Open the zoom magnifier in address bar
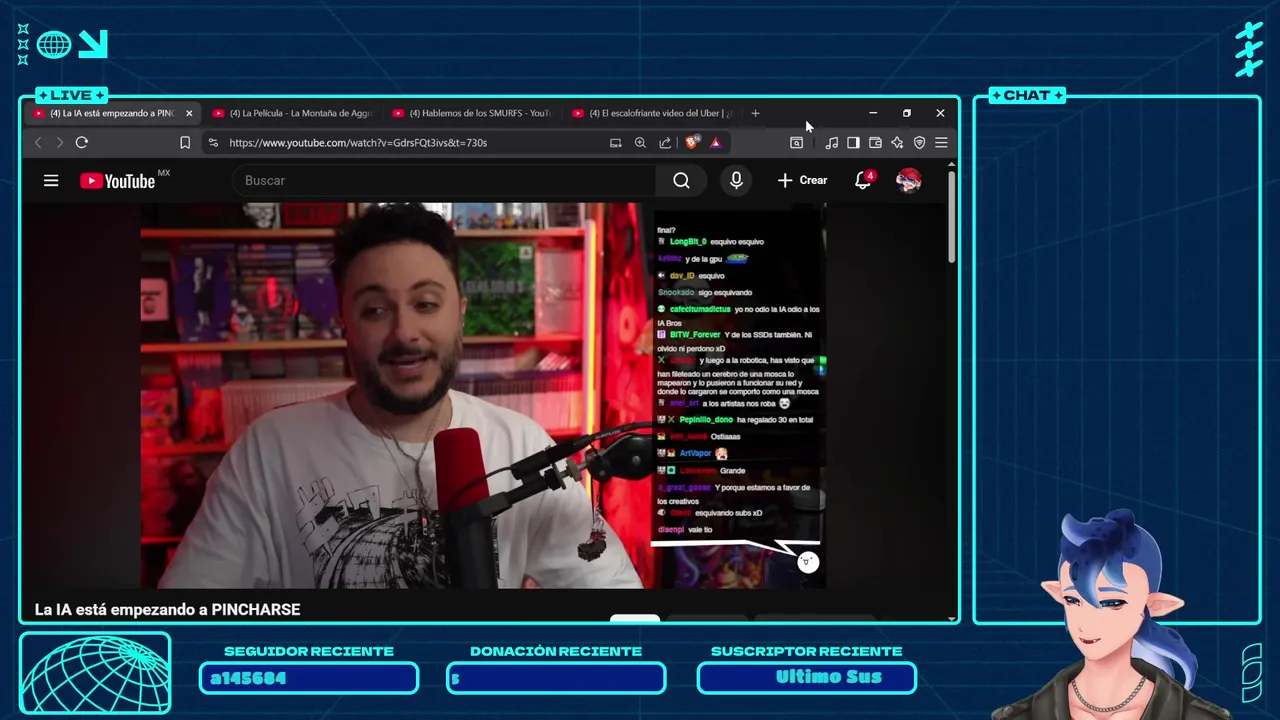Screen dimensions: 1280x720 [640, 143]
